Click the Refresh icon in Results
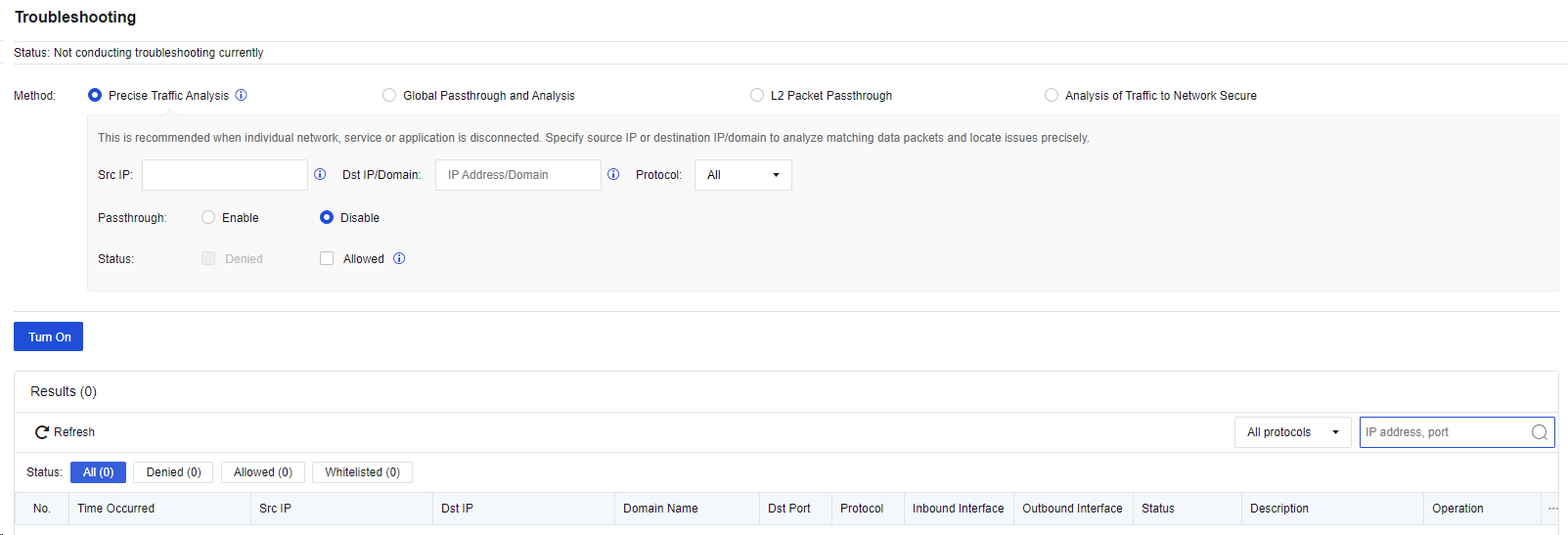Image resolution: width=1568 pixels, height=535 pixels. pos(42,432)
